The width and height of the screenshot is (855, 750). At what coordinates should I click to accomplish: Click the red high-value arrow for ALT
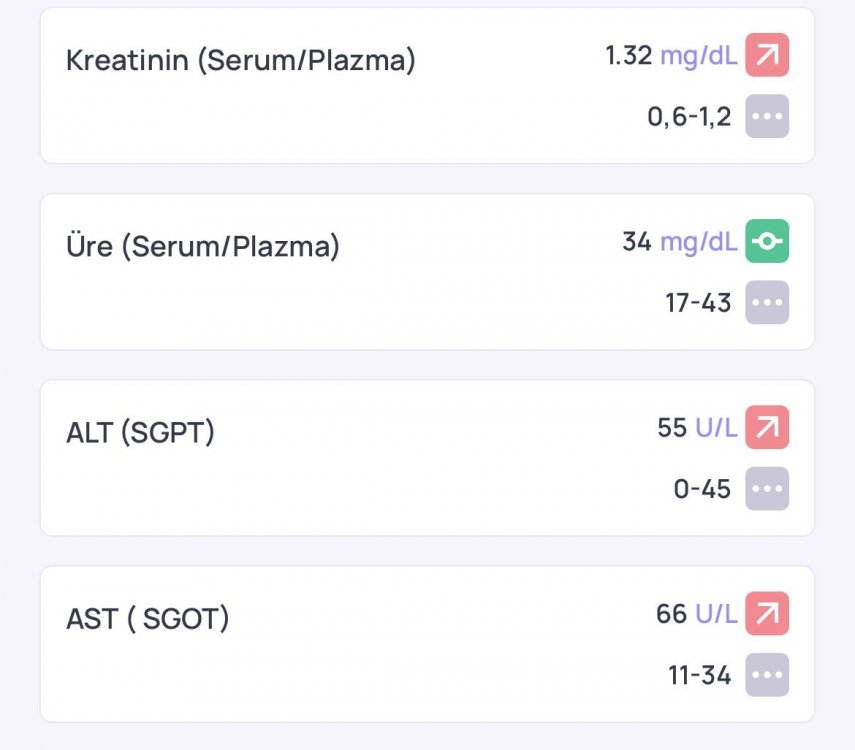pyautogui.click(x=767, y=427)
